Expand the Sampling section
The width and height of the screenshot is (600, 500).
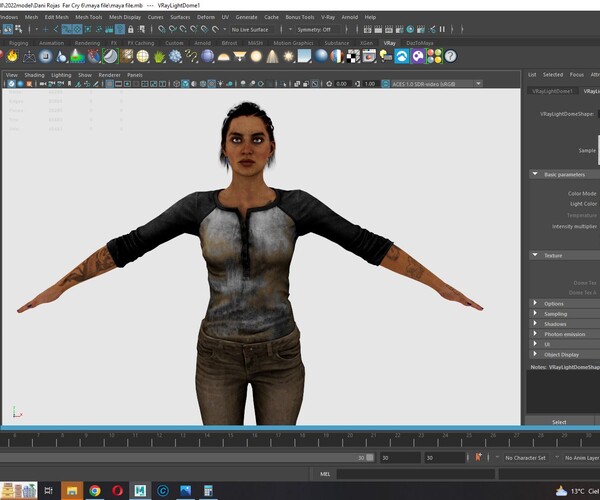coord(564,314)
